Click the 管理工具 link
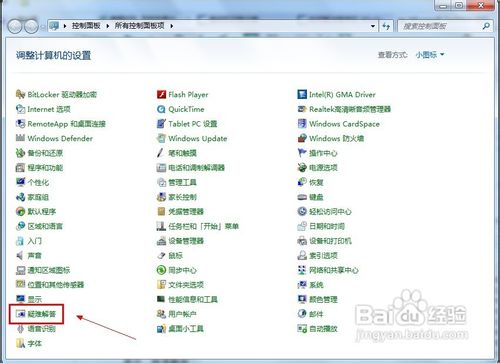The height and width of the screenshot is (363, 500). point(182,182)
